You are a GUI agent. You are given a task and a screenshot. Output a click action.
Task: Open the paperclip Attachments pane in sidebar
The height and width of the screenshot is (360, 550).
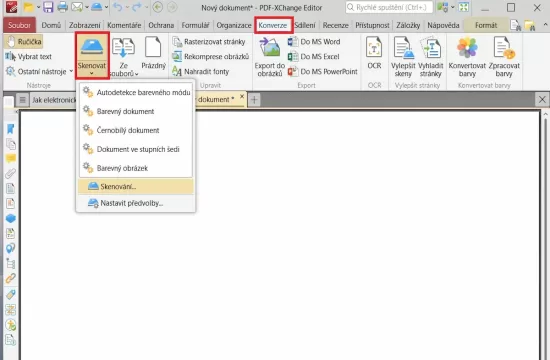(11, 173)
